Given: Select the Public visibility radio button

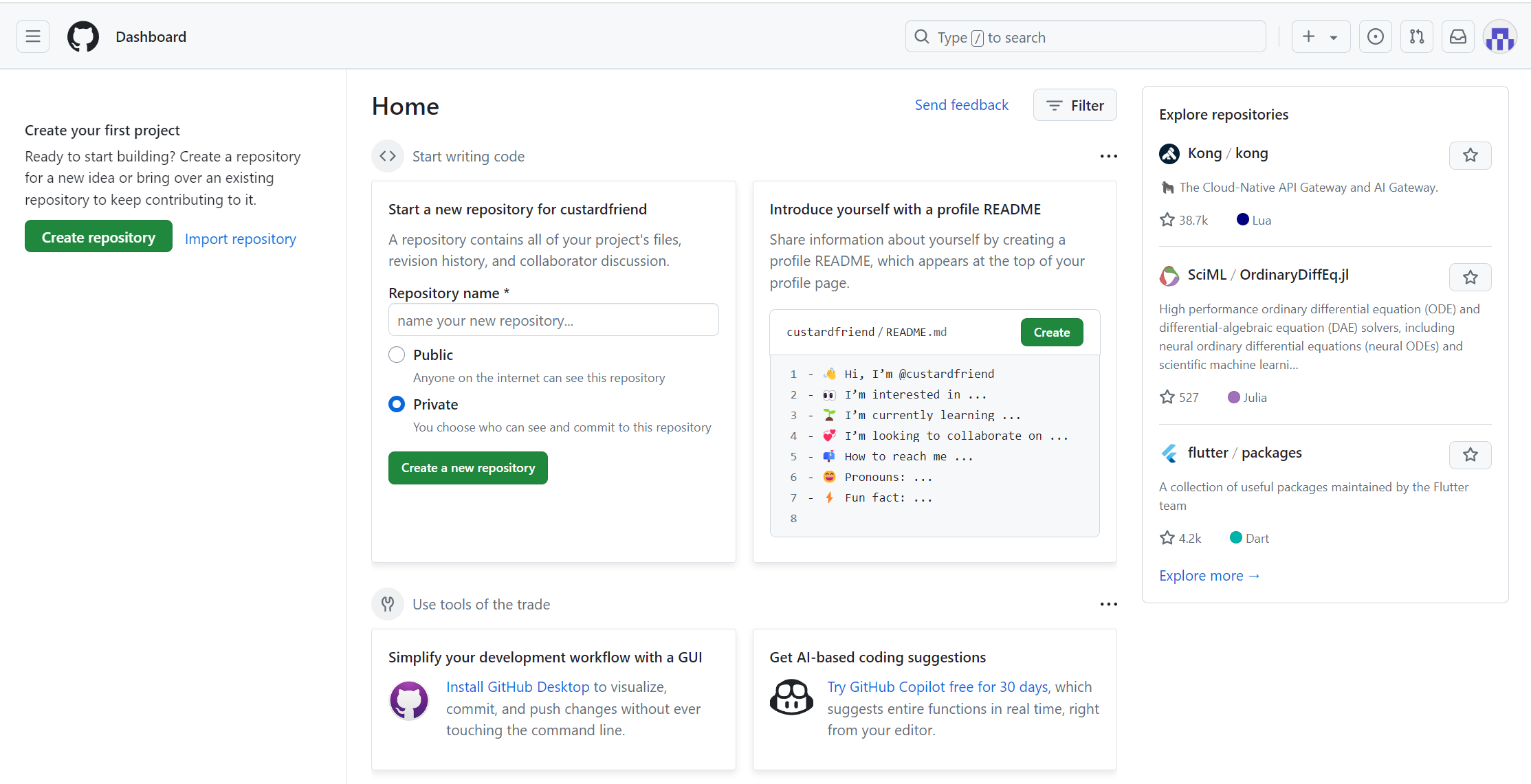Looking at the screenshot, I should (x=397, y=355).
